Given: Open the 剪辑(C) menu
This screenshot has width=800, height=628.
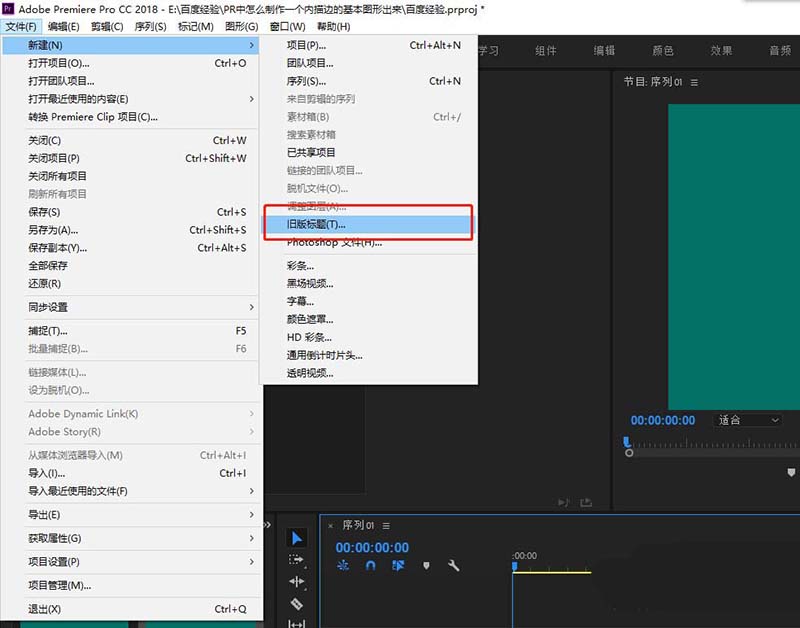Looking at the screenshot, I should (107, 27).
